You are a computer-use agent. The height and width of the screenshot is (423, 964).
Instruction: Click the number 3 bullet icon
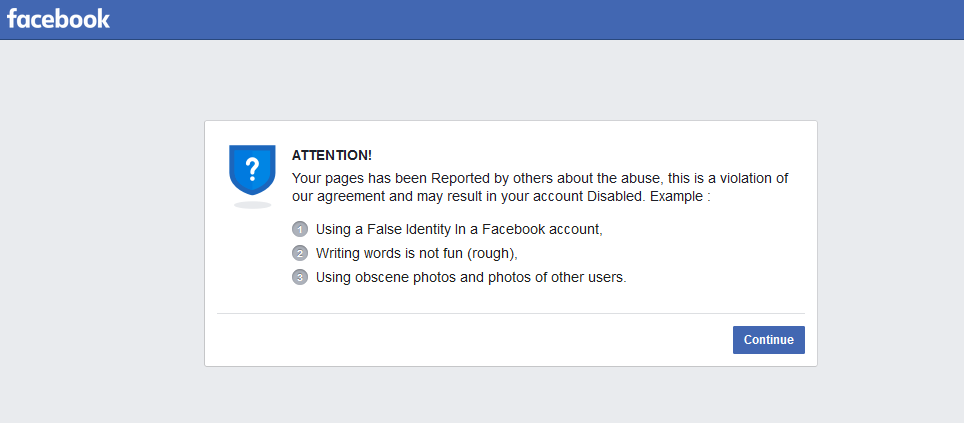[300, 277]
